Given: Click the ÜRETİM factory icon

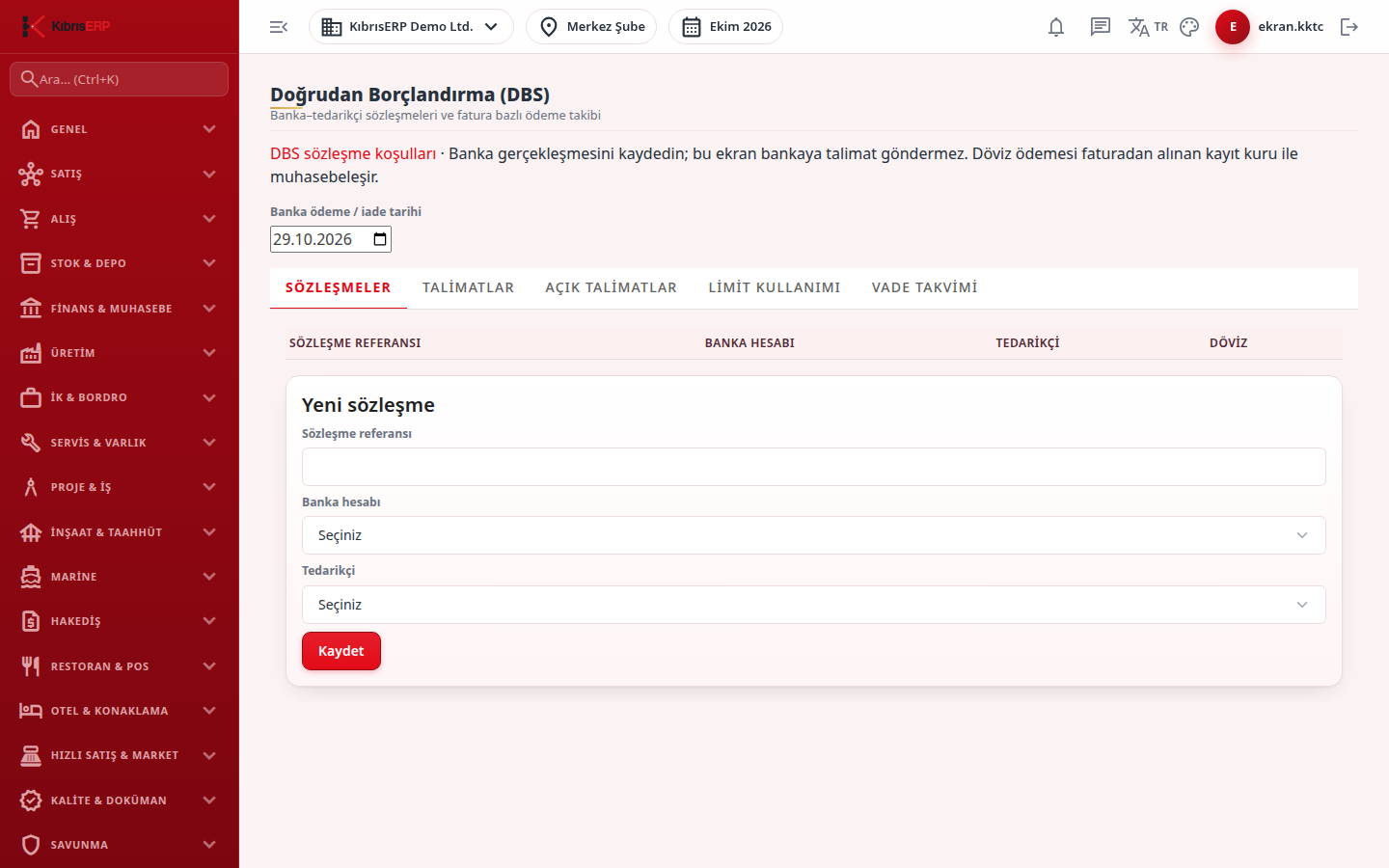Looking at the screenshot, I should tap(31, 353).
